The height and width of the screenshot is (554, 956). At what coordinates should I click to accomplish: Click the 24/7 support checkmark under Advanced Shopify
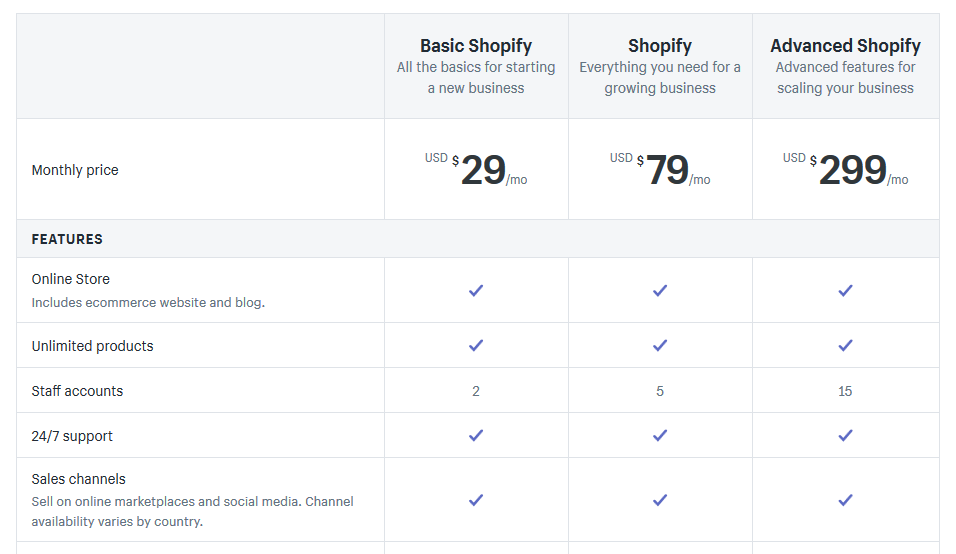tap(845, 436)
